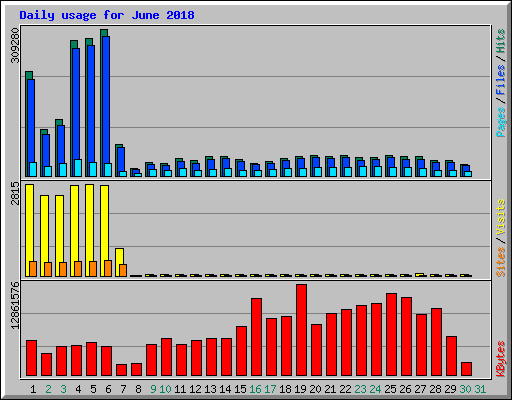Click the Sites legend label
This screenshot has width=512, height=400.
(x=500, y=262)
